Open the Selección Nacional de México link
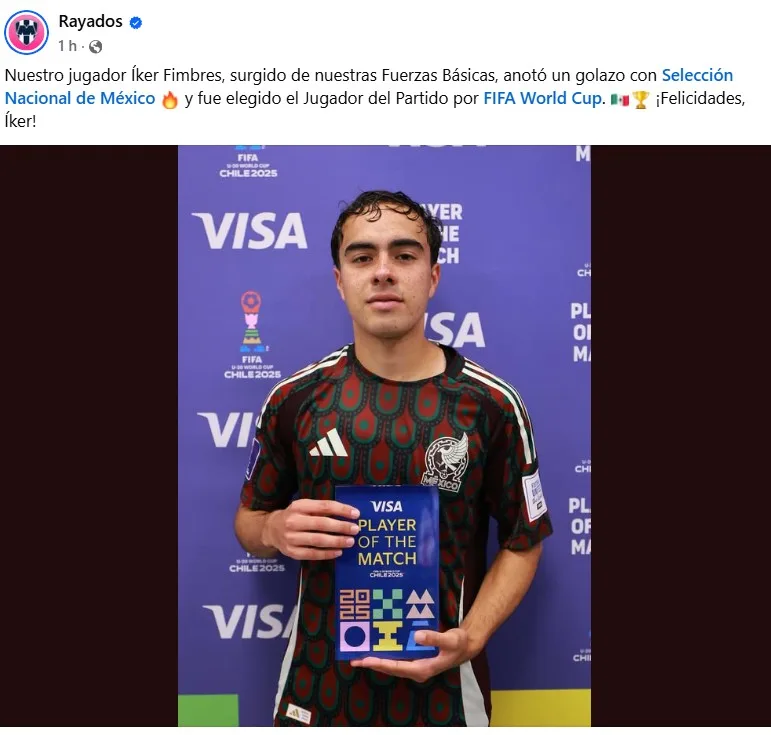The height and width of the screenshot is (735, 771). point(369,87)
